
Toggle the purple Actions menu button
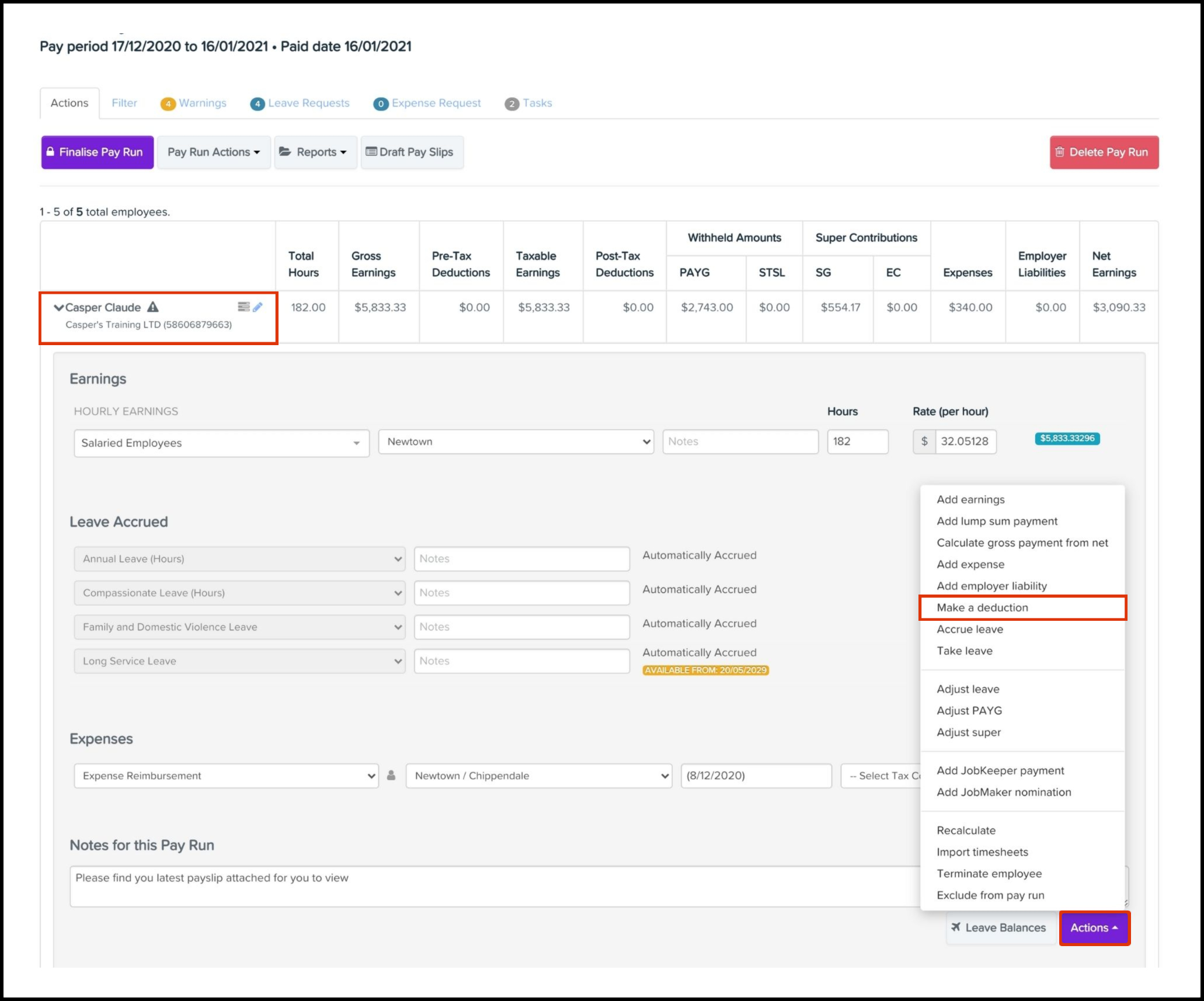point(1094,927)
